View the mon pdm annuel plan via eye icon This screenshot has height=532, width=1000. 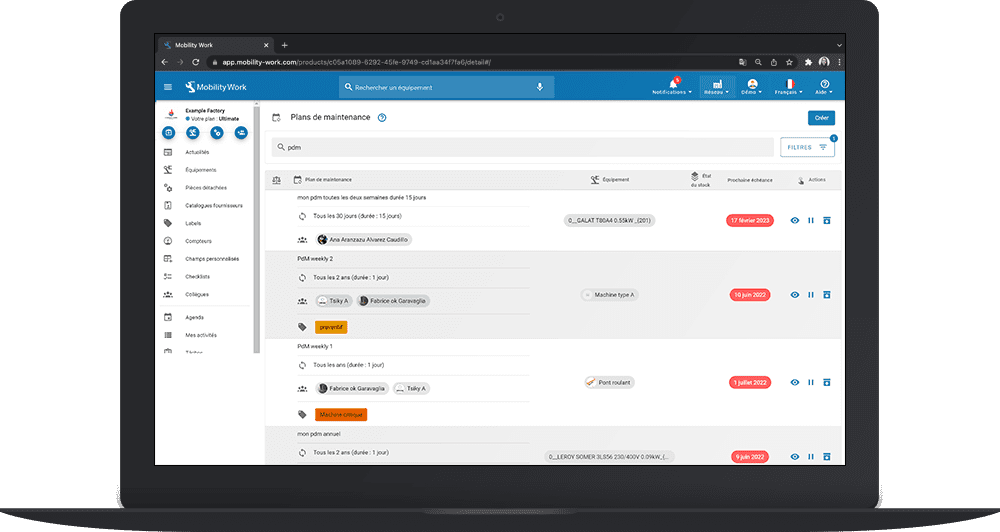pyautogui.click(x=795, y=457)
